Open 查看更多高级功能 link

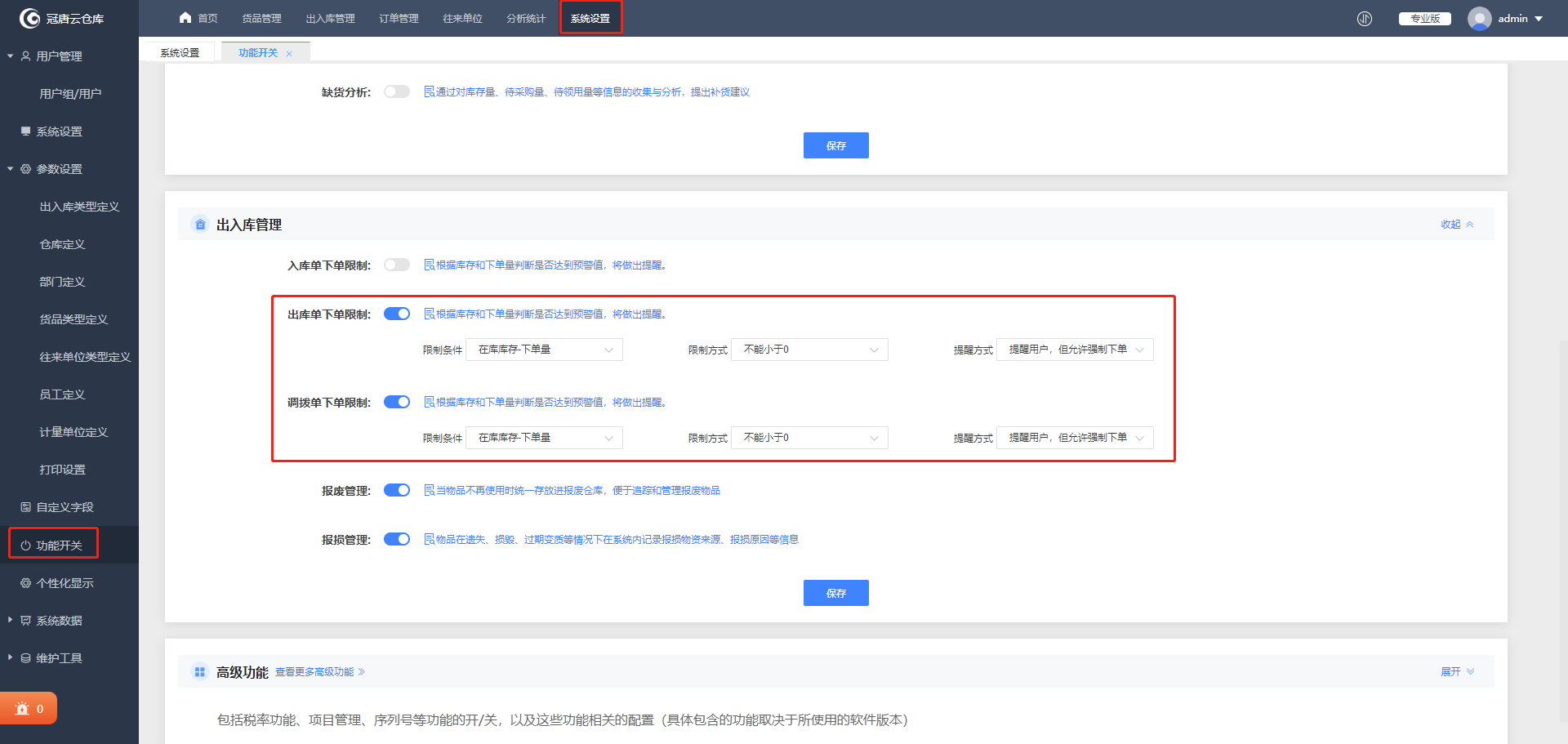pyautogui.click(x=320, y=672)
